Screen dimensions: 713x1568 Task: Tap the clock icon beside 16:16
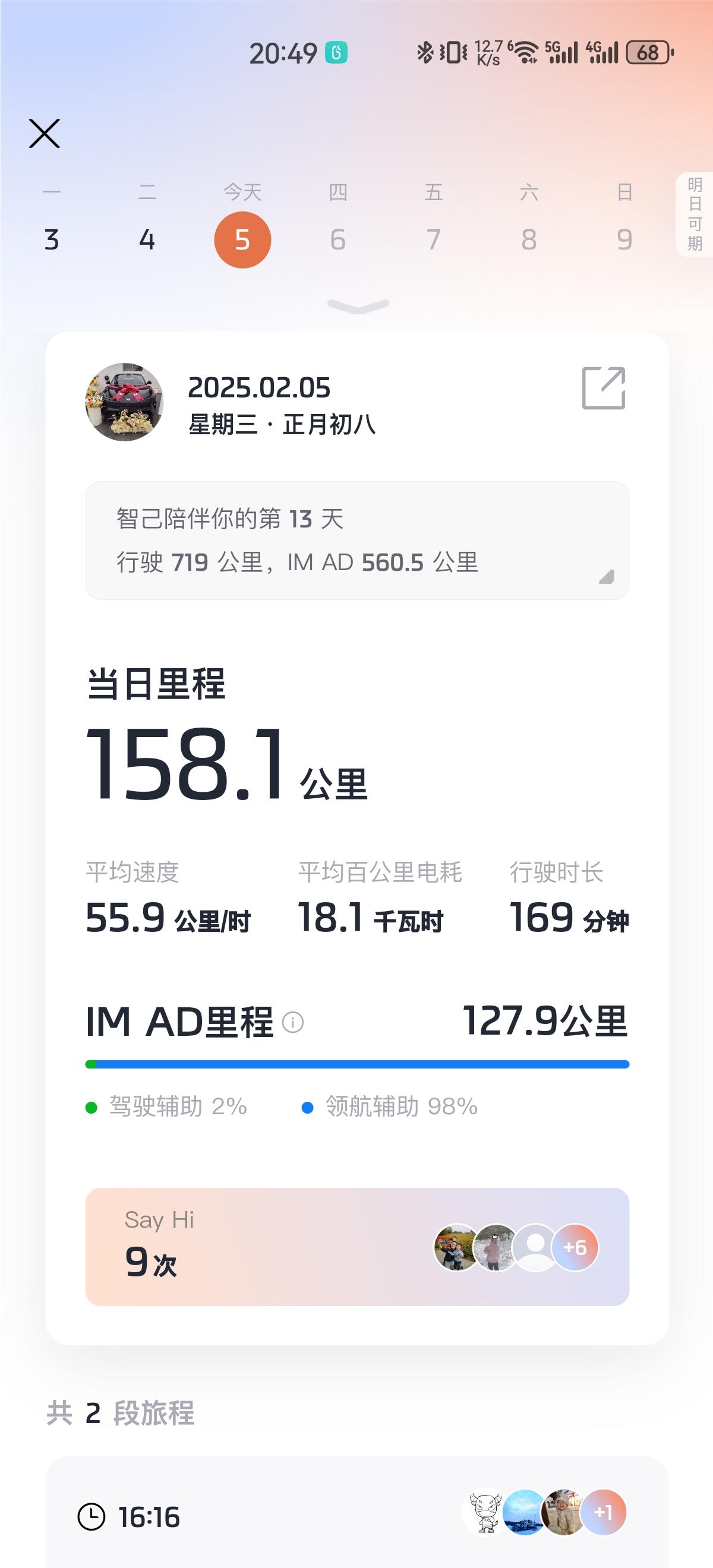click(92, 1516)
